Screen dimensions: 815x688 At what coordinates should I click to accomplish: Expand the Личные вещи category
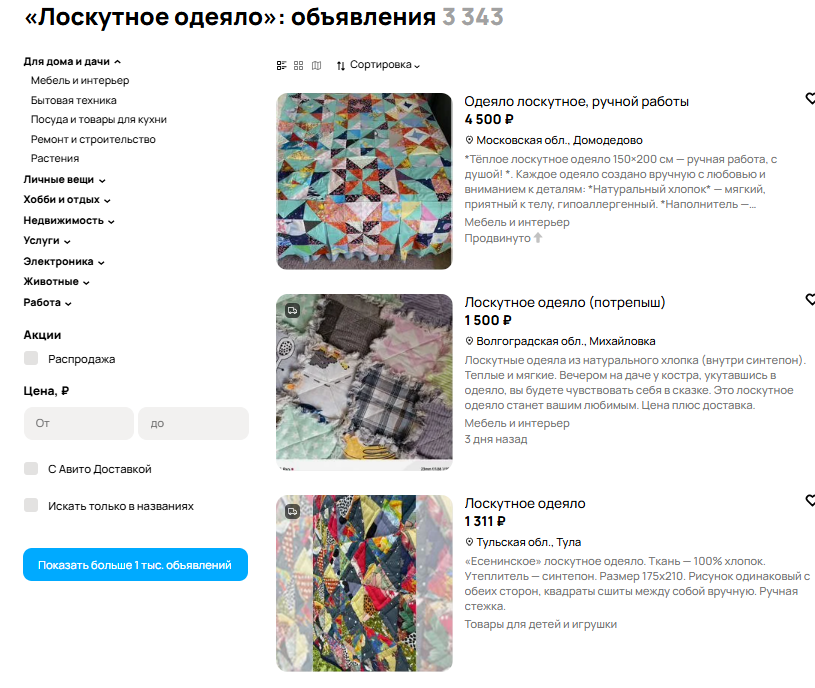[x=64, y=180]
